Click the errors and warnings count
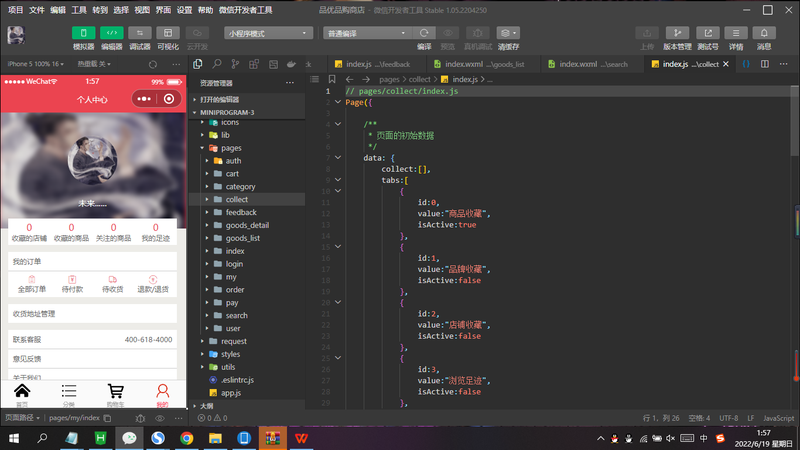 (x=212, y=418)
